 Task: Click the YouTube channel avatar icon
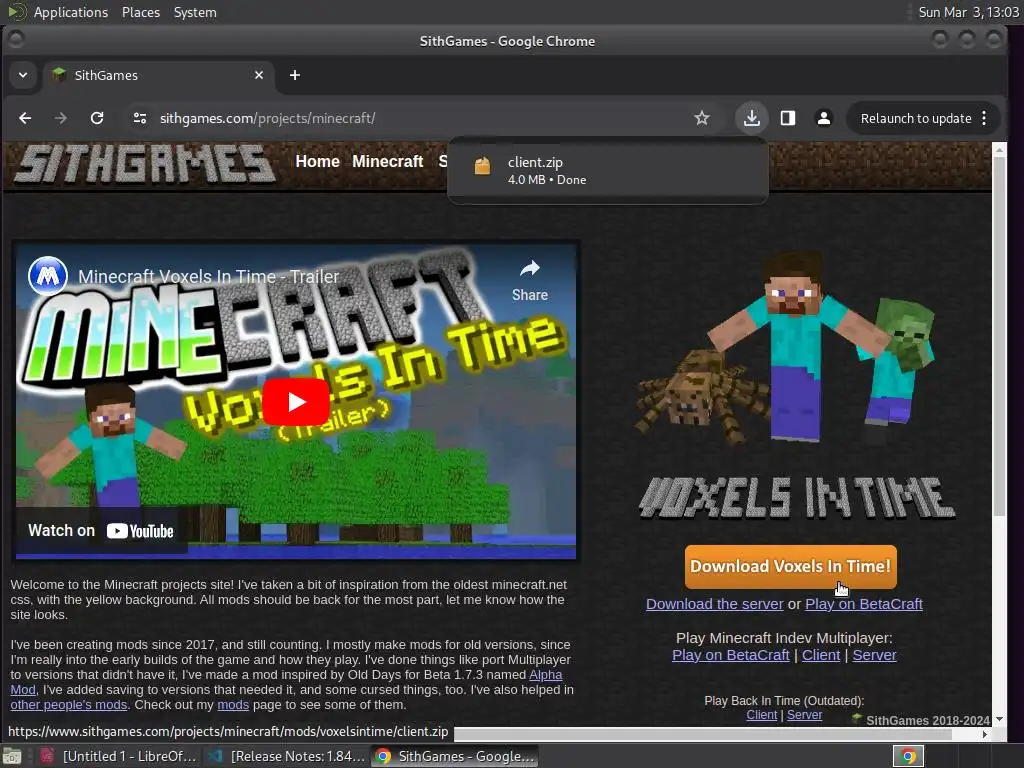pyautogui.click(x=48, y=276)
